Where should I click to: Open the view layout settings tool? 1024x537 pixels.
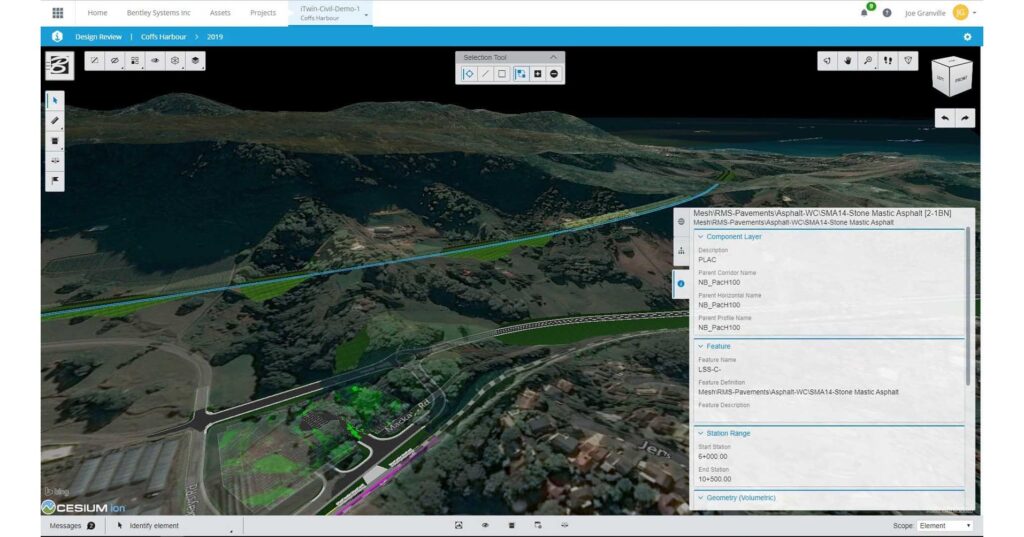coord(135,61)
